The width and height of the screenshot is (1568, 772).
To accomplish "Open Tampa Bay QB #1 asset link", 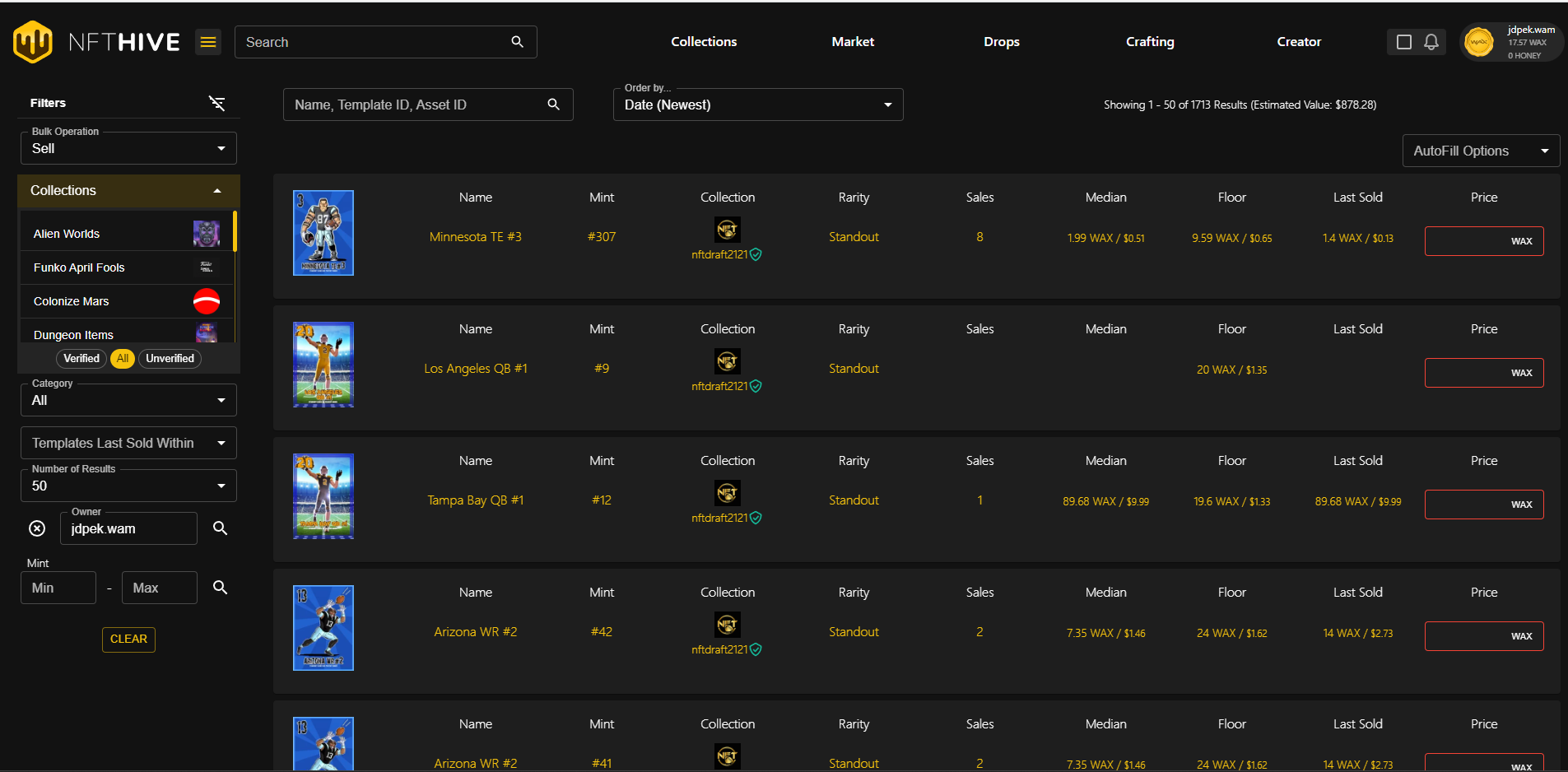I will click(x=476, y=500).
